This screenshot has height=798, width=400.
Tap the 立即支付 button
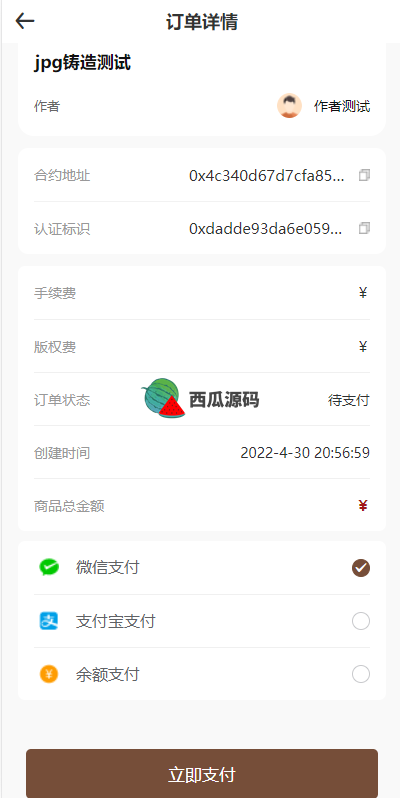(202, 774)
